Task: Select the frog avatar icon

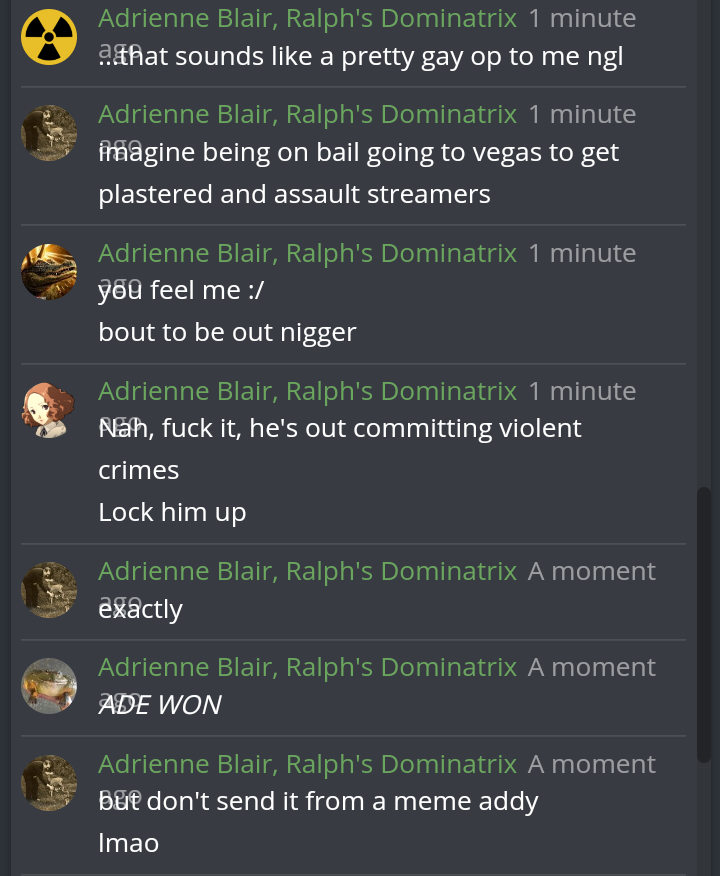Action: (49, 686)
